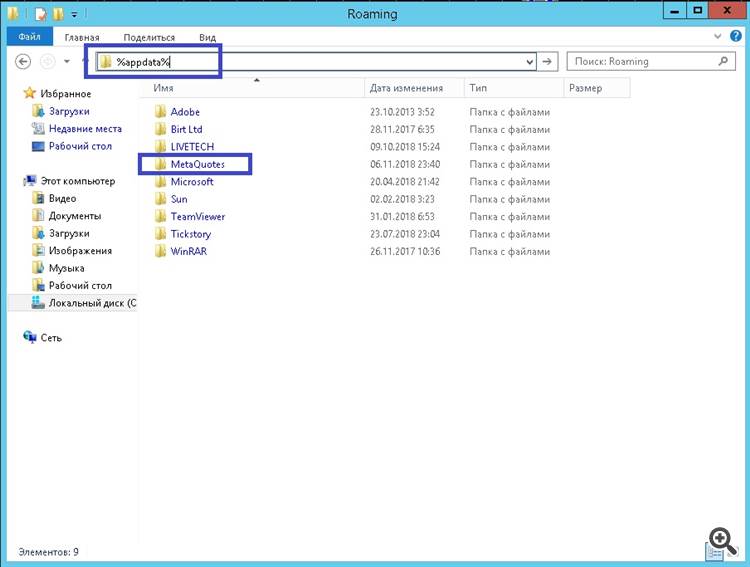Click the TeamViewer folder name
Viewport: 750px width, 567px height.
click(x=198, y=216)
